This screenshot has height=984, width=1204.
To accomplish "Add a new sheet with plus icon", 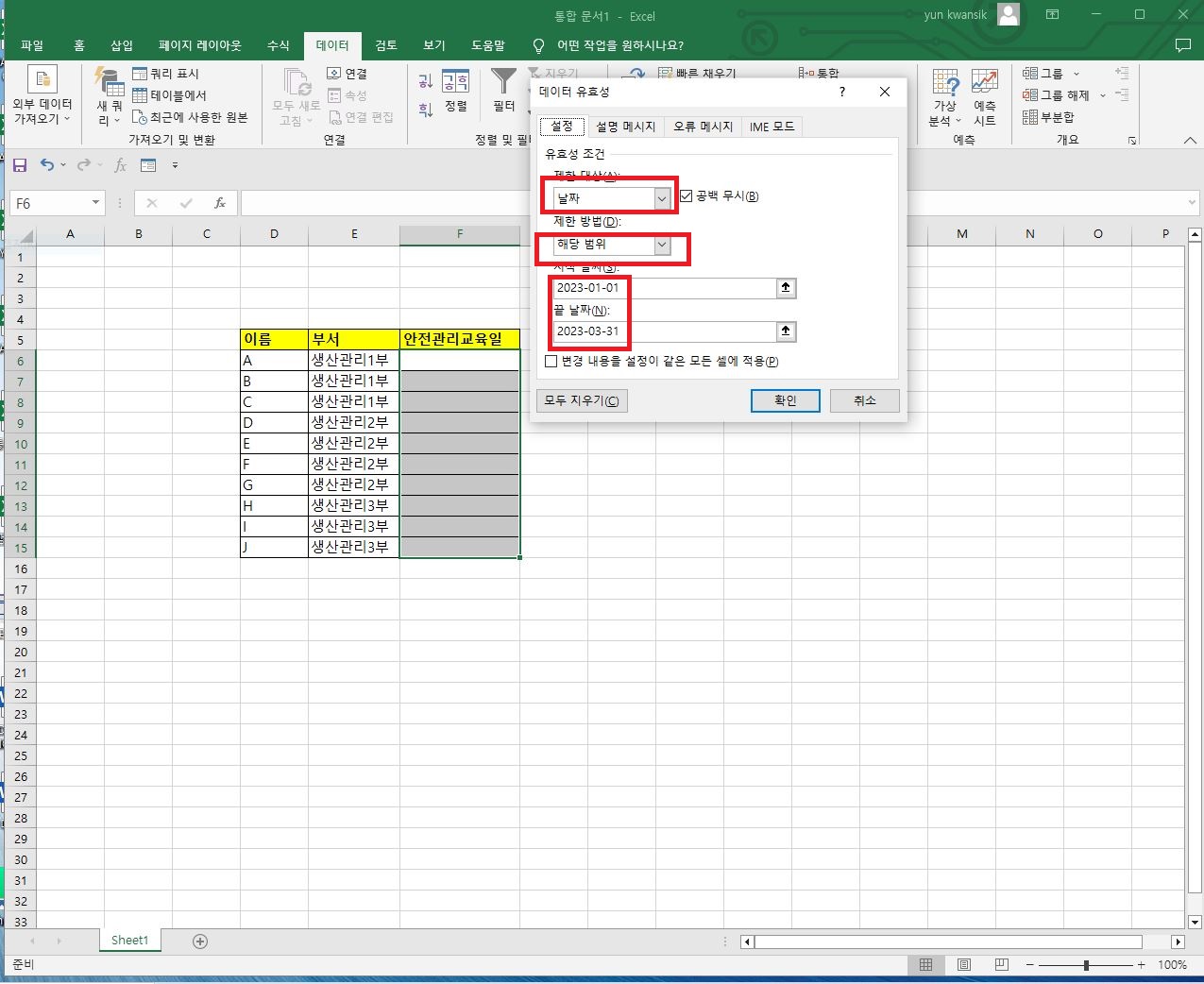I will (x=200, y=941).
